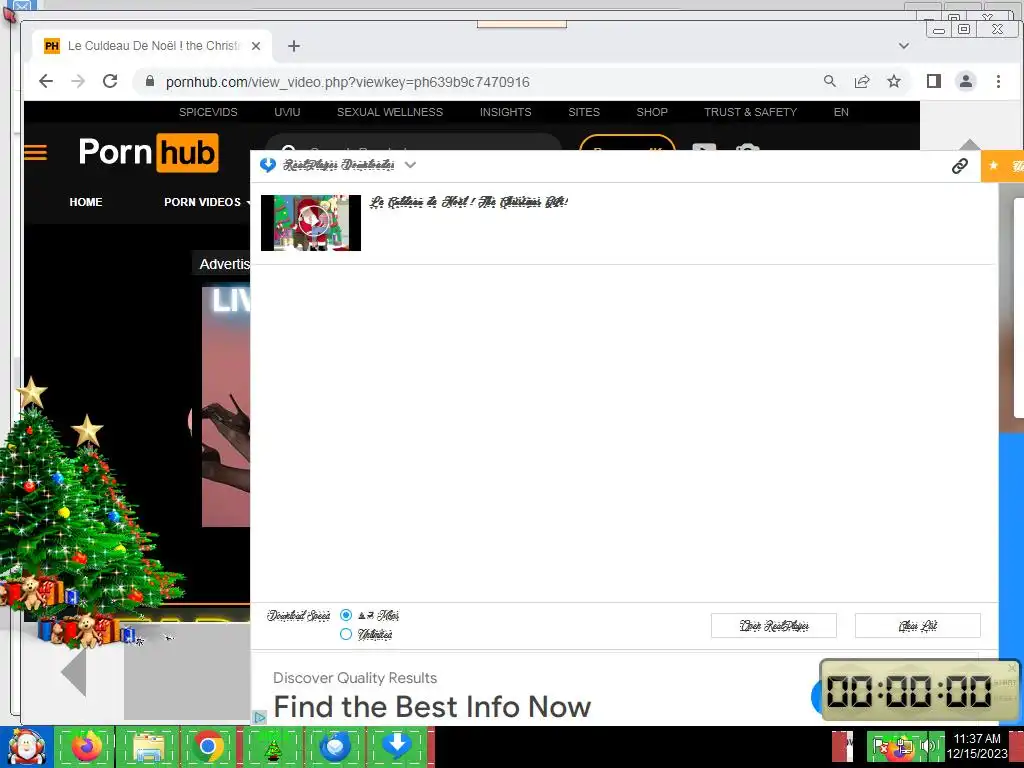
Task: Click the Open RealPlayer button
Action: [x=774, y=626]
